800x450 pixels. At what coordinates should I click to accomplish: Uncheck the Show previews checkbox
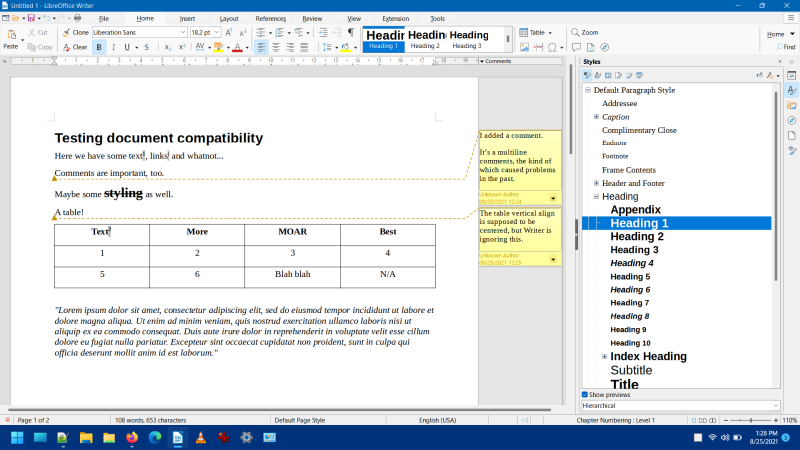585,395
